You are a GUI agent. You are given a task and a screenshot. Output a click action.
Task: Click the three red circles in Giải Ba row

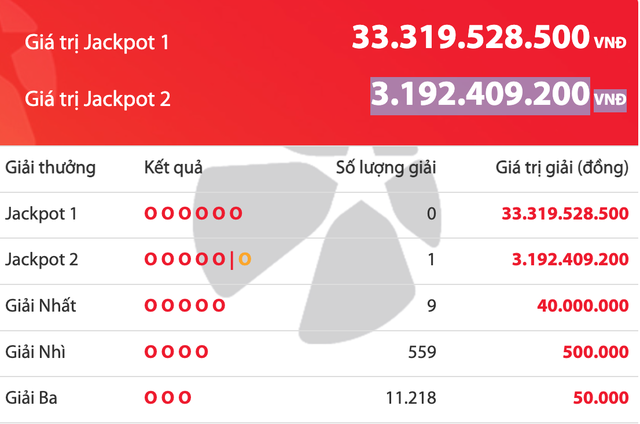click(168, 398)
